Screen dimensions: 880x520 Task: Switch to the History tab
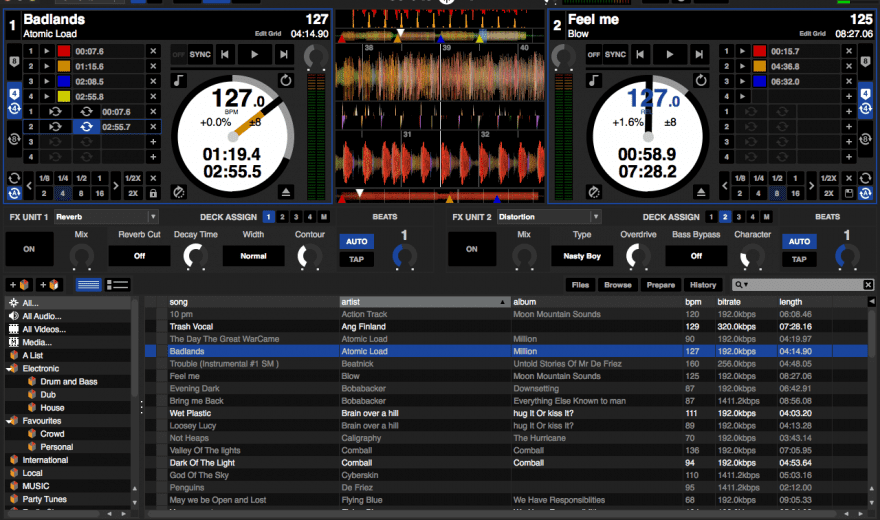(703, 285)
